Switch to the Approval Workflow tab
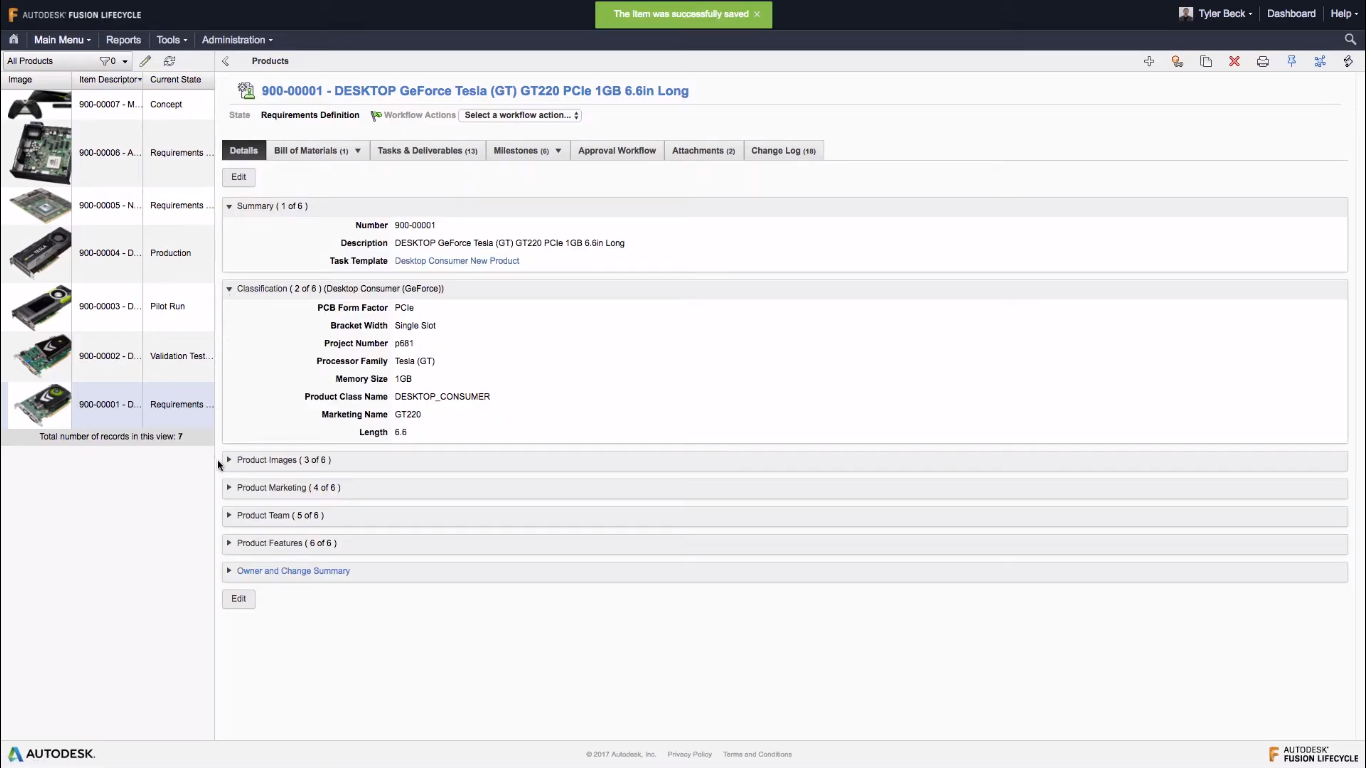This screenshot has width=1366, height=768. 617,151
